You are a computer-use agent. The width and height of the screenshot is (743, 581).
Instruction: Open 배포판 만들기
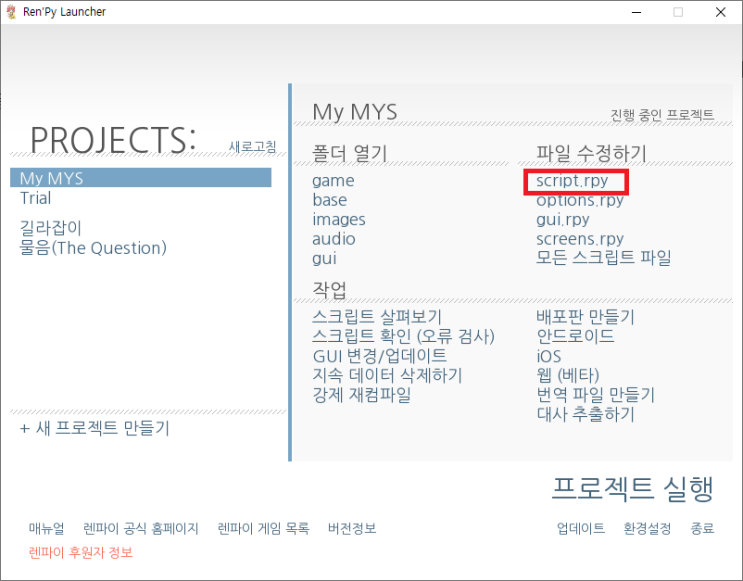tap(585, 317)
